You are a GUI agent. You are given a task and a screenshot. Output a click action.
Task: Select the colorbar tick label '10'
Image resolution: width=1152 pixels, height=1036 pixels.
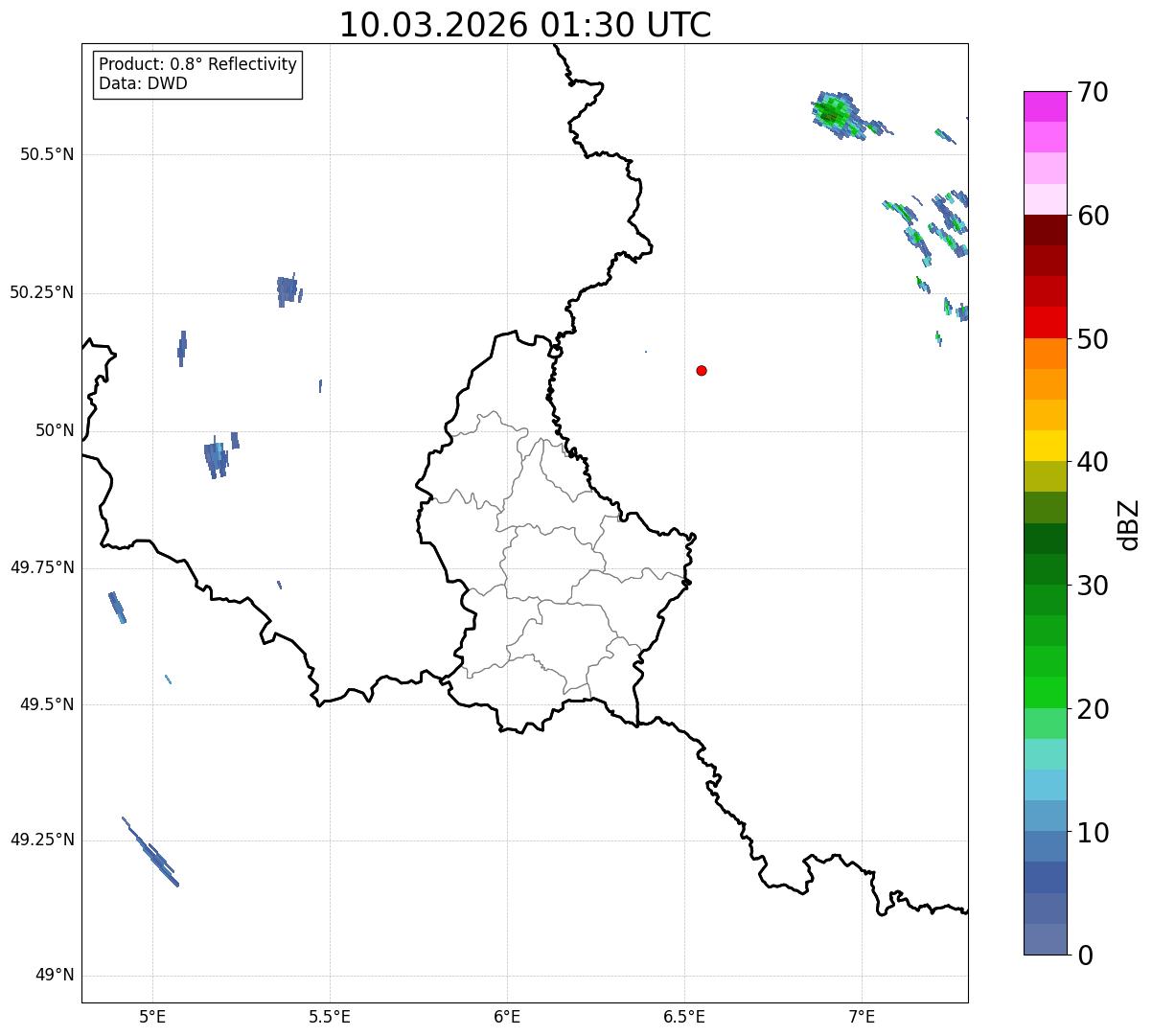[1093, 833]
